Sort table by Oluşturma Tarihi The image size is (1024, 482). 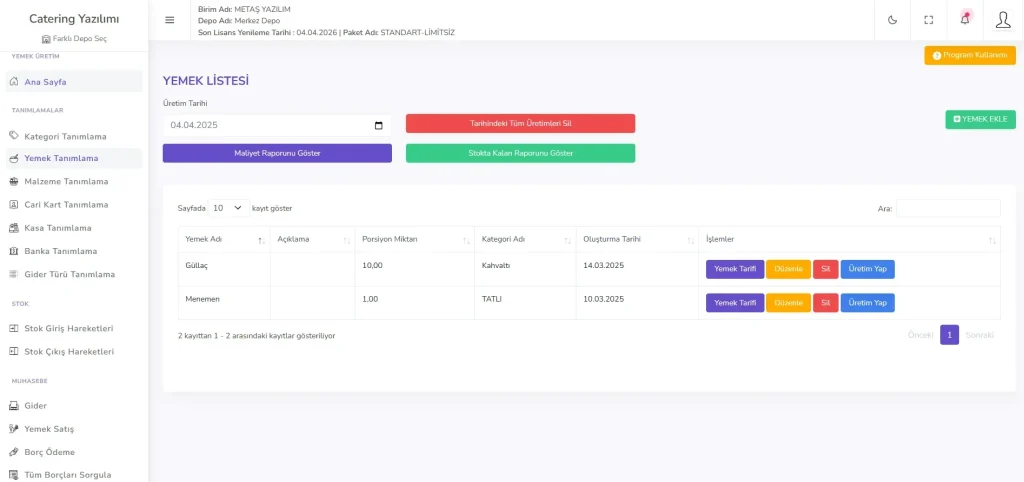[636, 240]
